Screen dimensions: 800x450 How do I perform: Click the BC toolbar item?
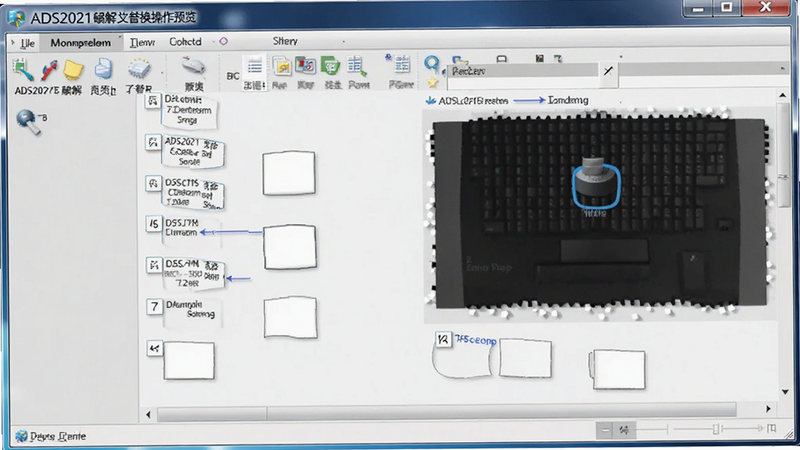pyautogui.click(x=233, y=76)
